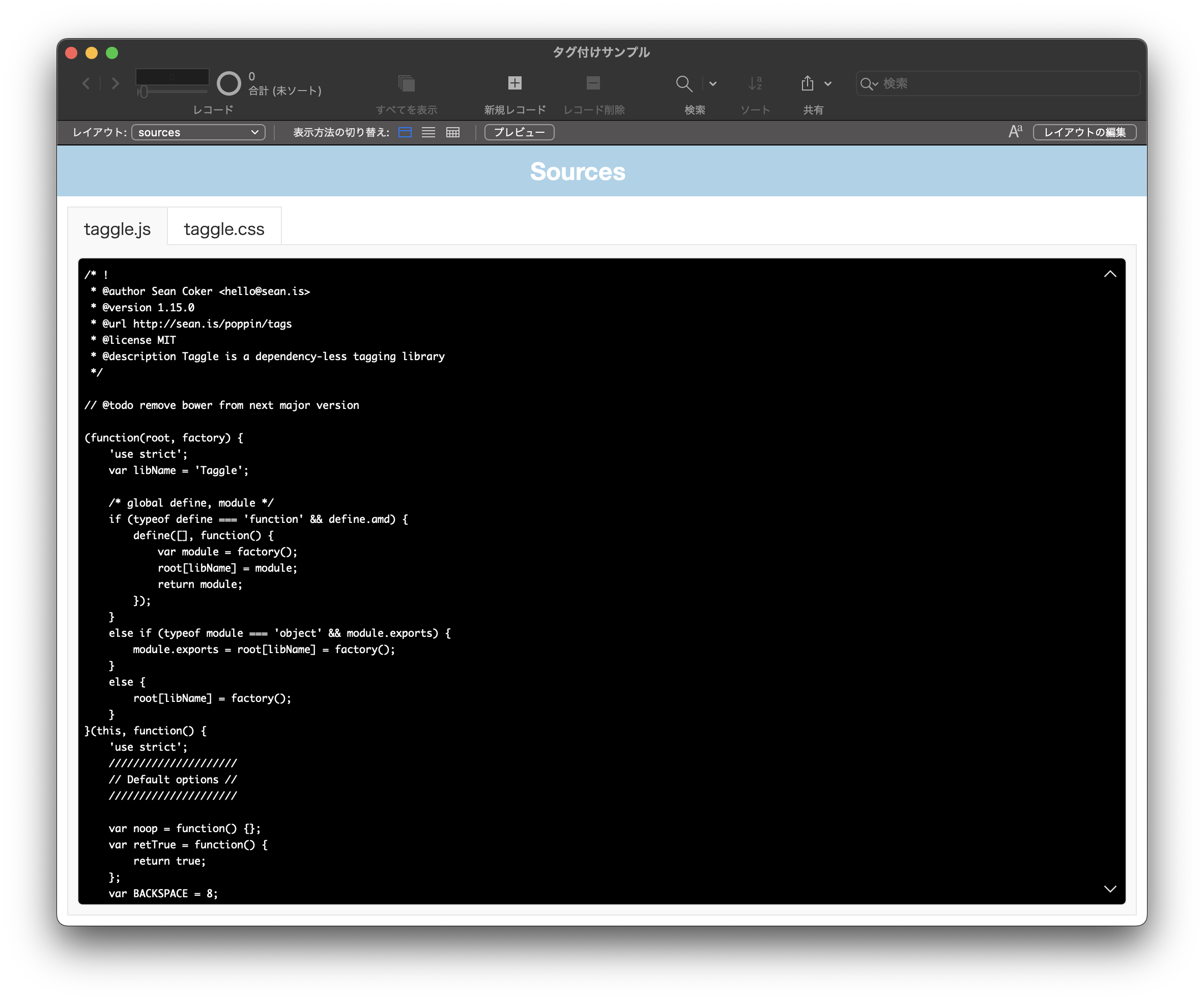Click the Aa text formatting icon
1204x1001 pixels.
[1015, 132]
